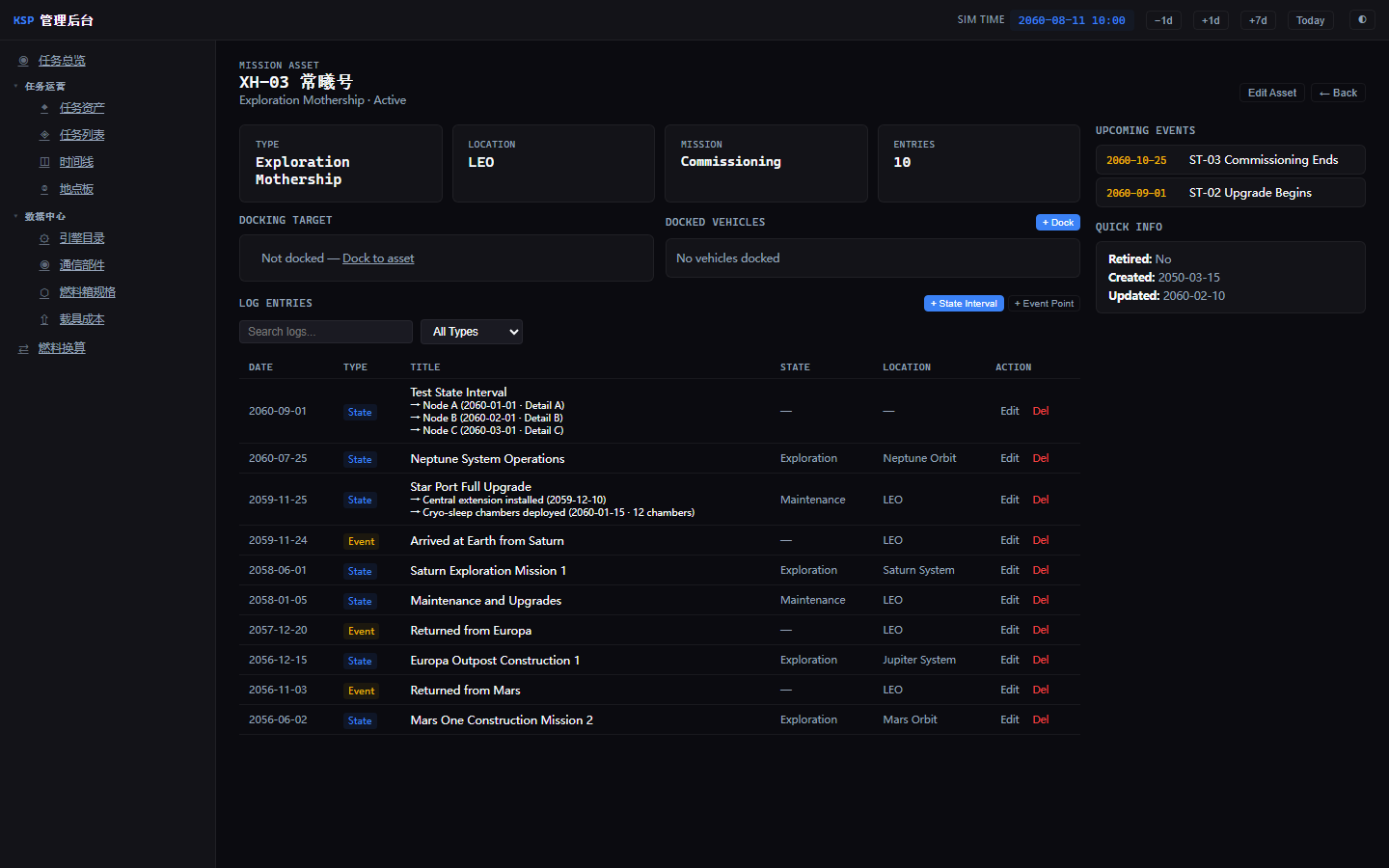Delete the Neptune System Operations entry
Viewport: 1389px width, 868px height.
pyautogui.click(x=1041, y=458)
